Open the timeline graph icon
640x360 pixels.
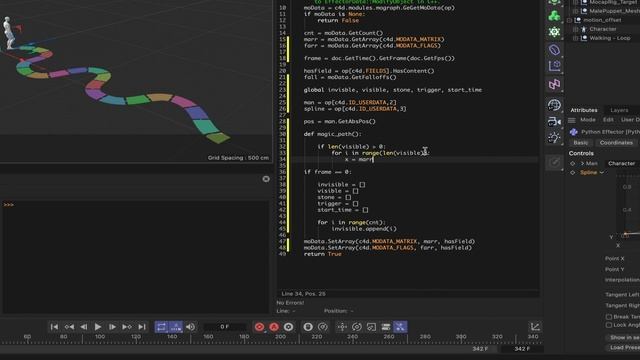(x=535, y=327)
